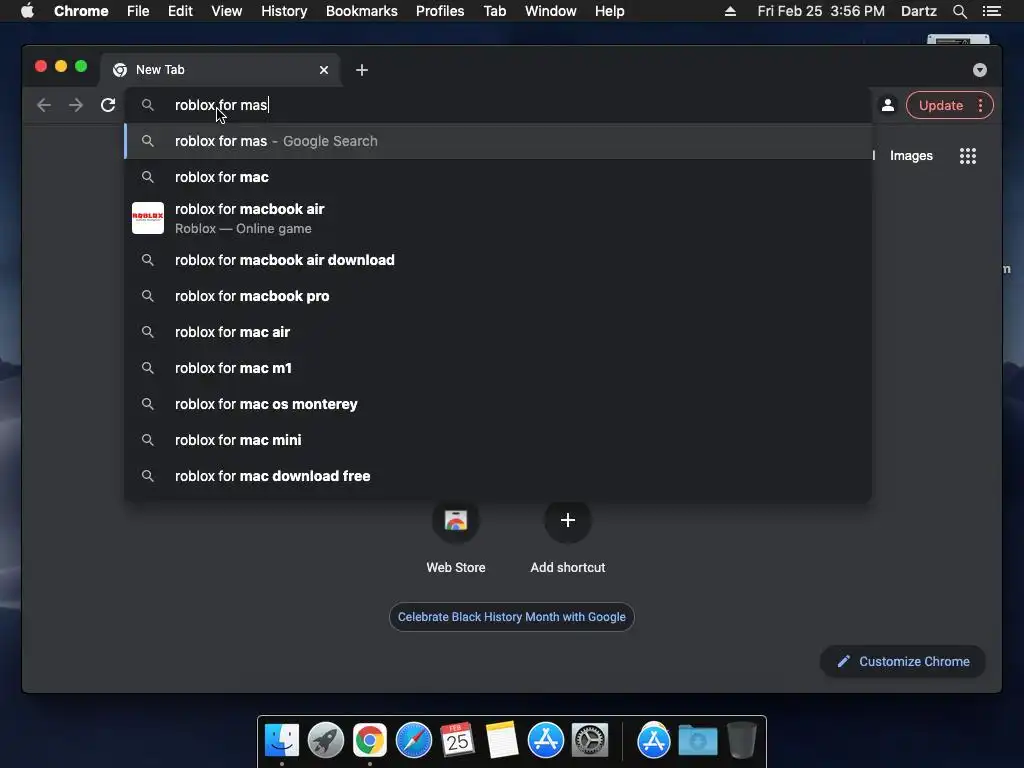The height and width of the screenshot is (768, 1024).
Task: Open the History menu
Action: [x=284, y=11]
